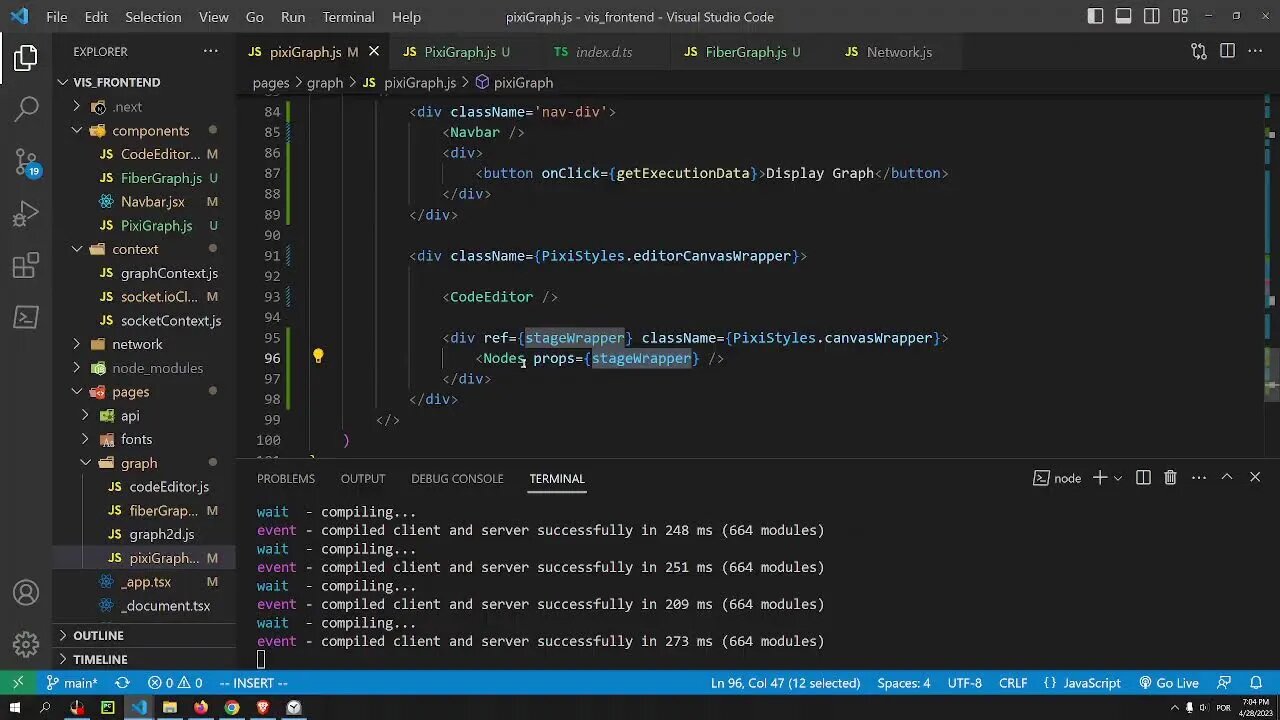Expand the OUTLINE section
This screenshot has width=1280, height=720.
[x=98, y=635]
